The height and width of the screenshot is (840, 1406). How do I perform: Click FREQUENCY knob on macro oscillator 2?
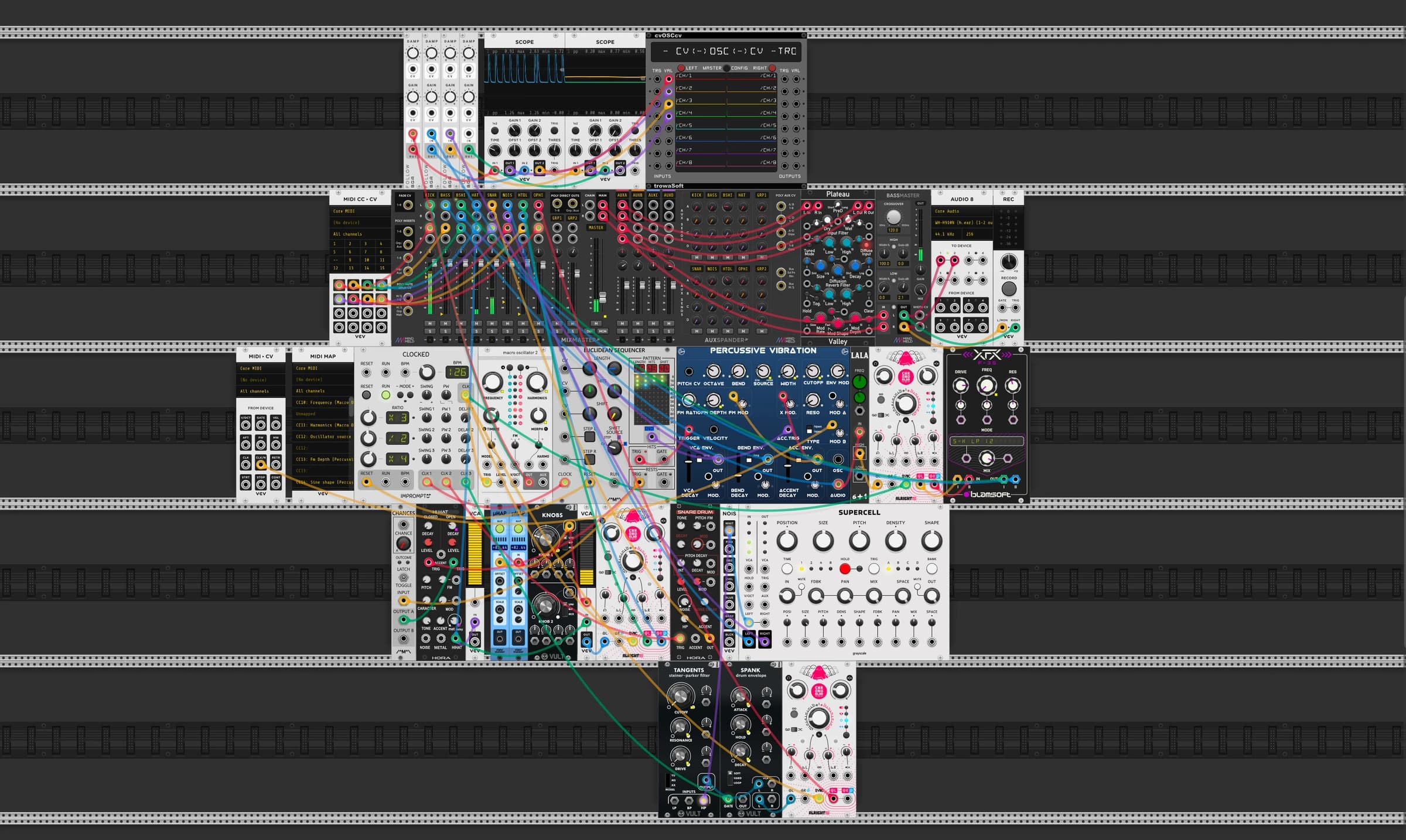[493, 382]
